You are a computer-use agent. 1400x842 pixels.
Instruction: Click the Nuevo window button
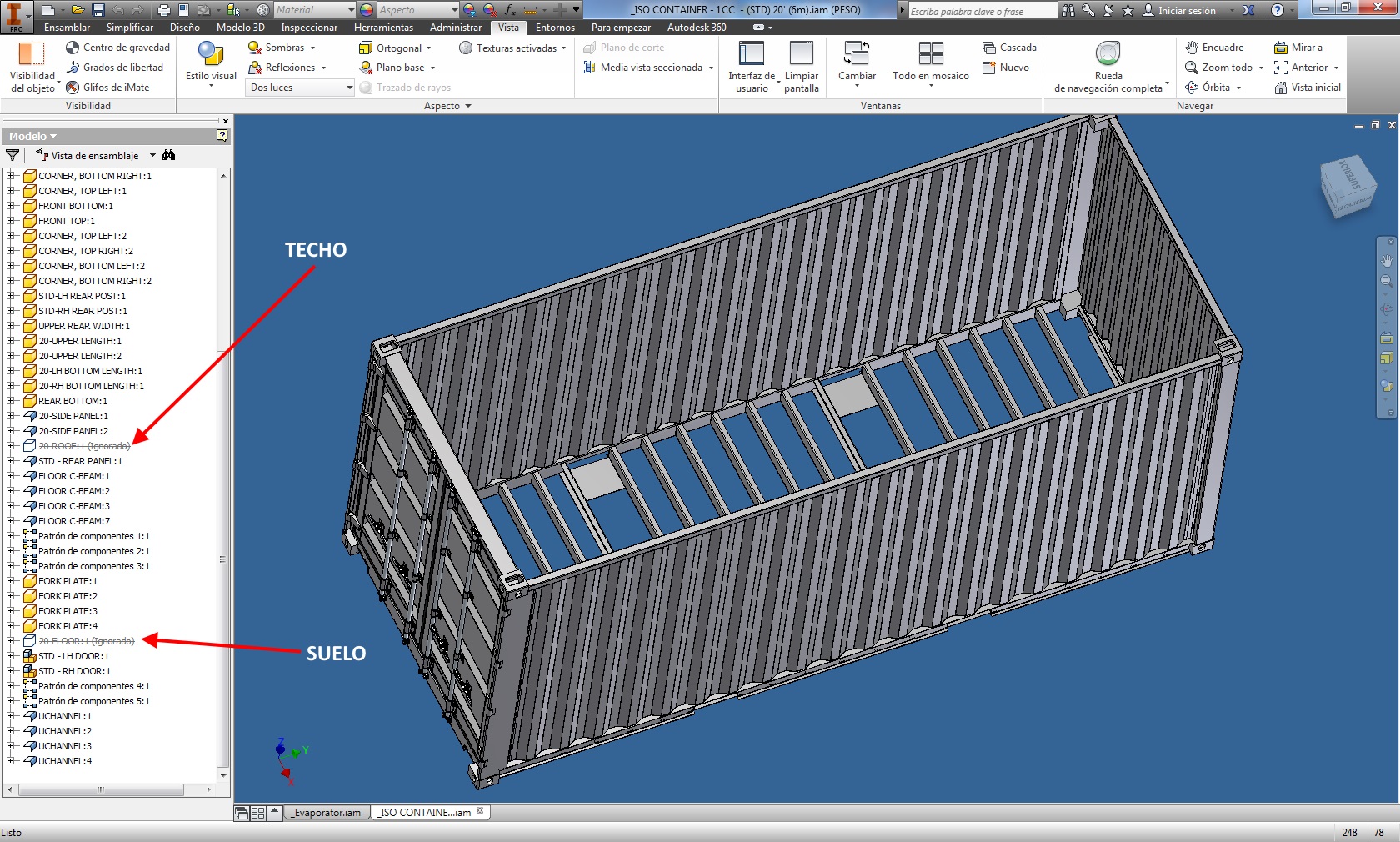click(x=1006, y=68)
